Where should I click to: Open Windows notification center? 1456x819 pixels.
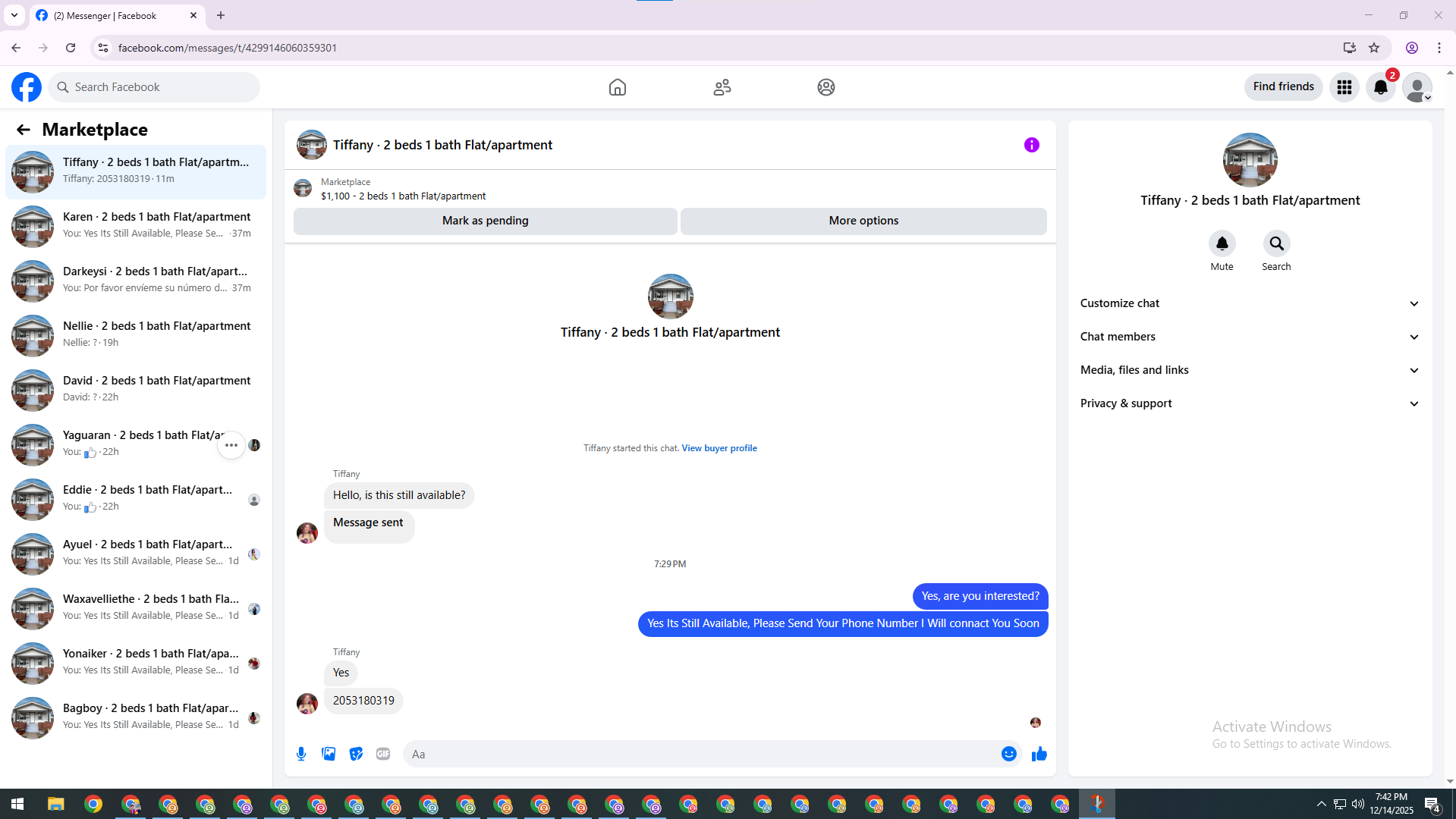(x=1432, y=804)
